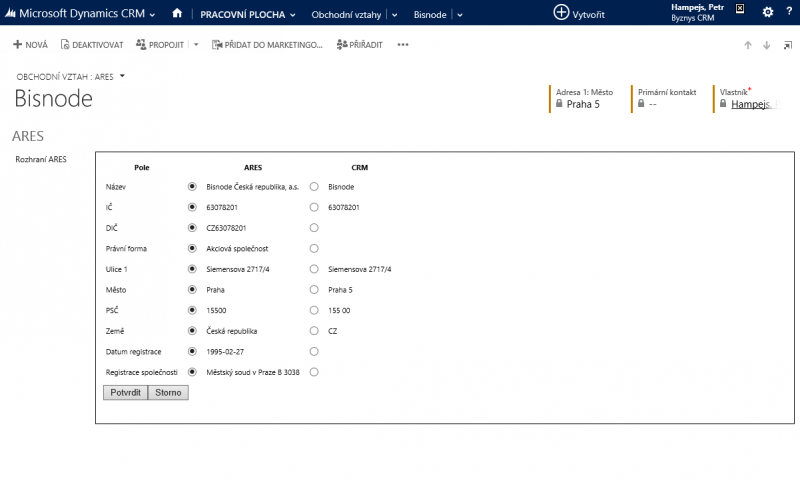This screenshot has height=480, width=800.
Task: Select ARES Akciová společnost radio
Action: click(x=192, y=248)
